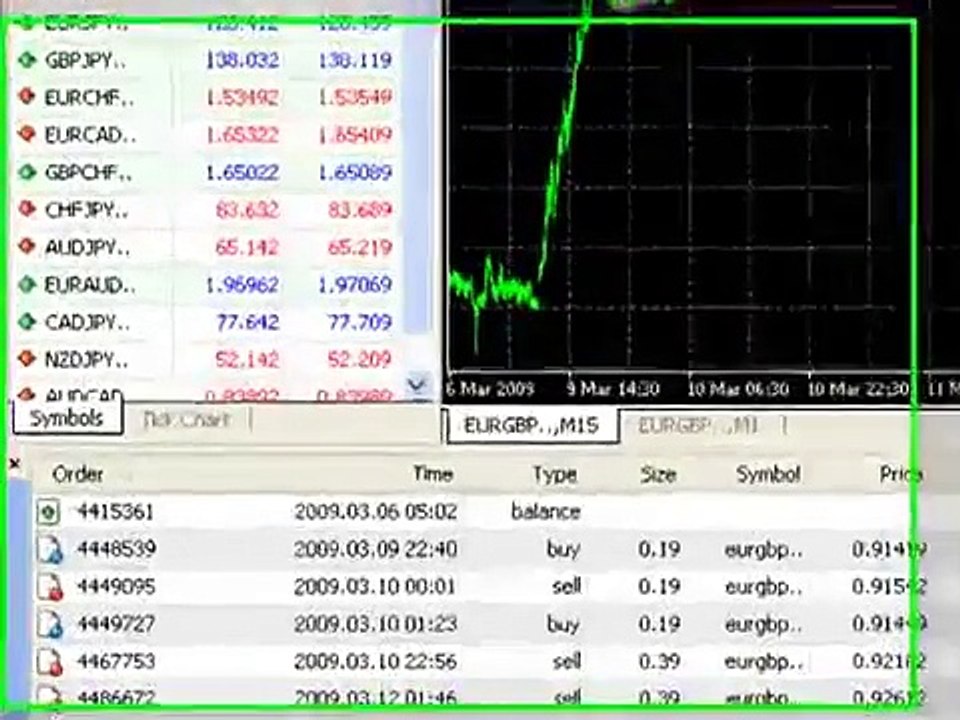Sort history by the Order column header
Viewport: 960px width, 720px height.
click(78, 474)
